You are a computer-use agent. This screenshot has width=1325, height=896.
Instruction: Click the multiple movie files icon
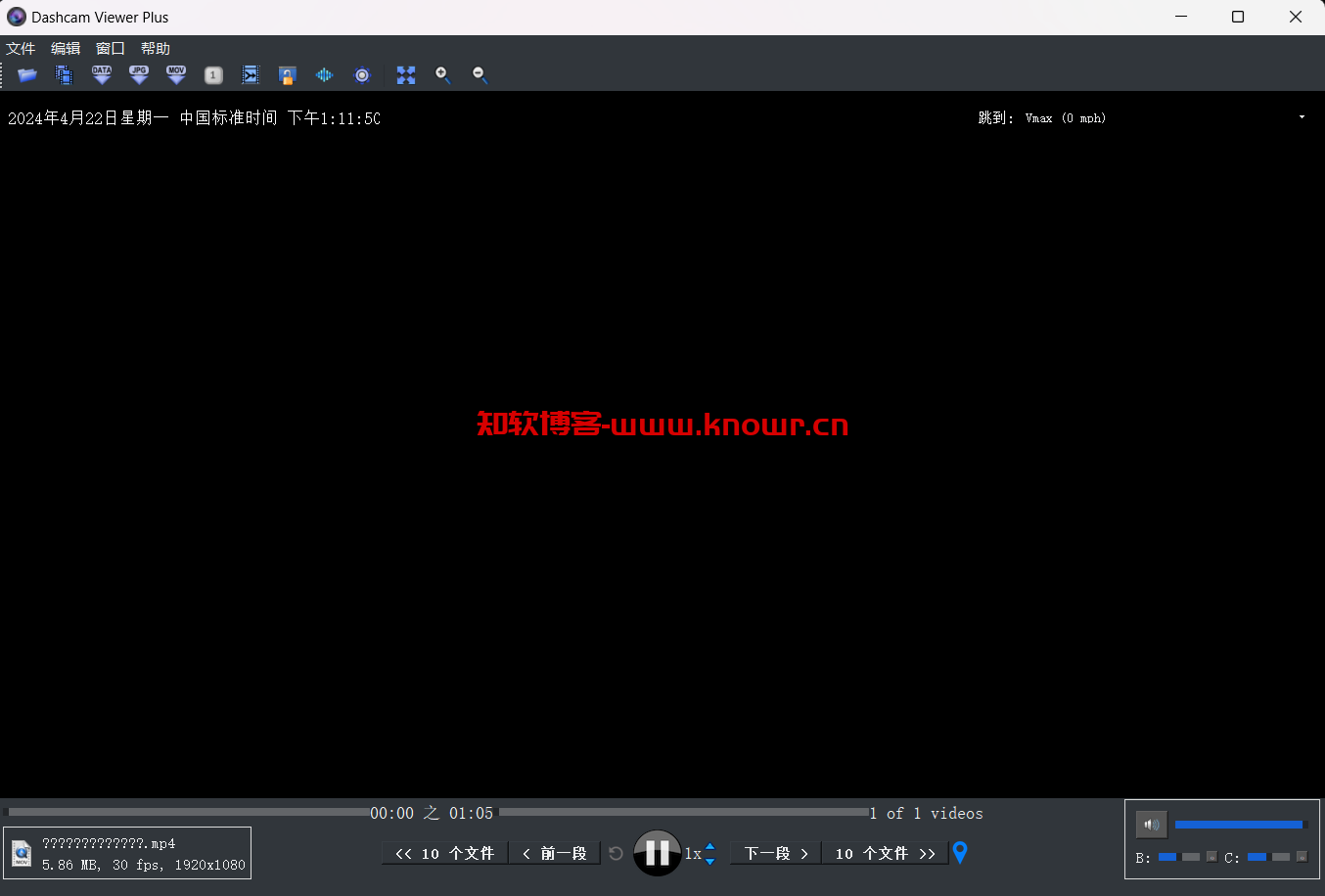point(65,75)
